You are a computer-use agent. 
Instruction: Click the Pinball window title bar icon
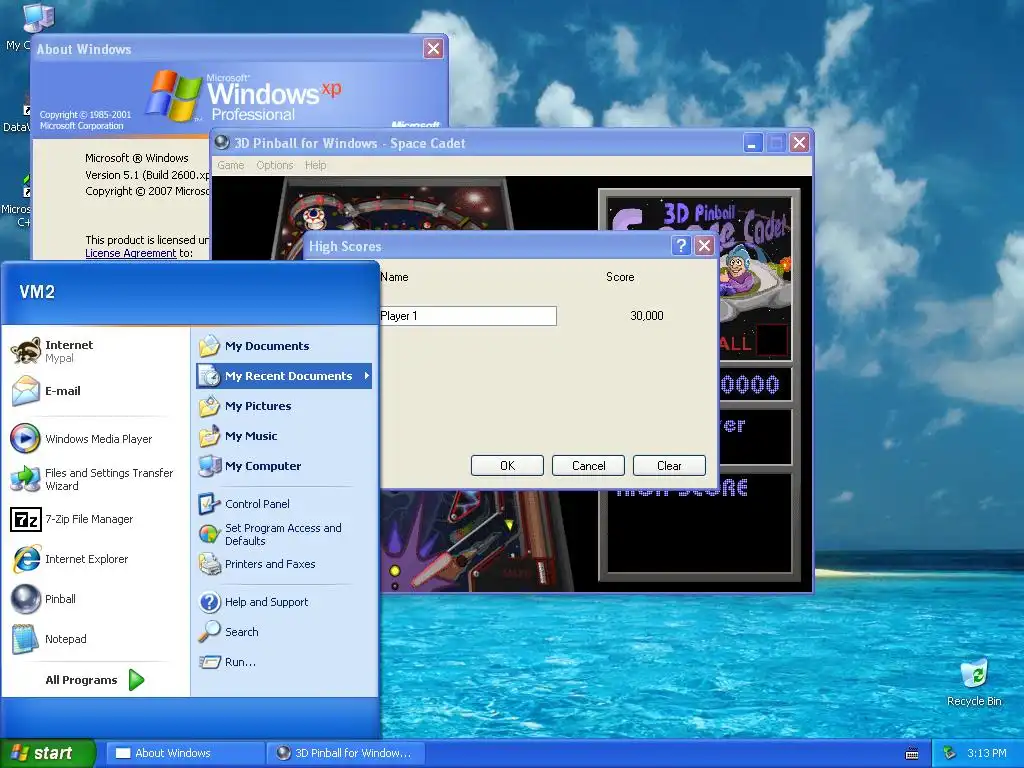[x=222, y=142]
